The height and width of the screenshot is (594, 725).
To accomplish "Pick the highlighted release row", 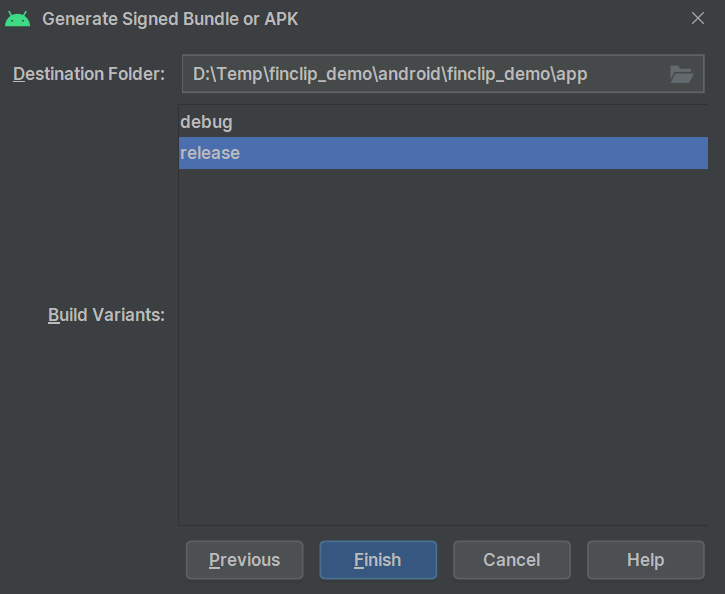I will [443, 153].
